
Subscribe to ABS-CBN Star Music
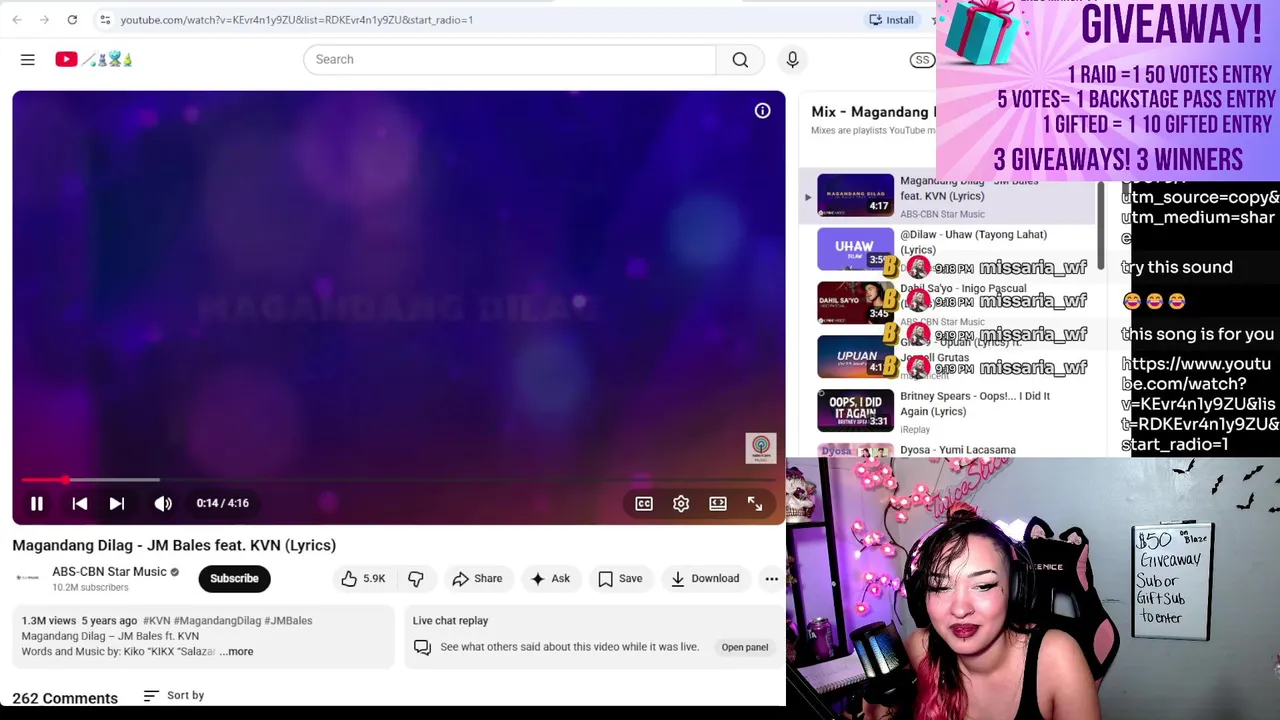234,579
